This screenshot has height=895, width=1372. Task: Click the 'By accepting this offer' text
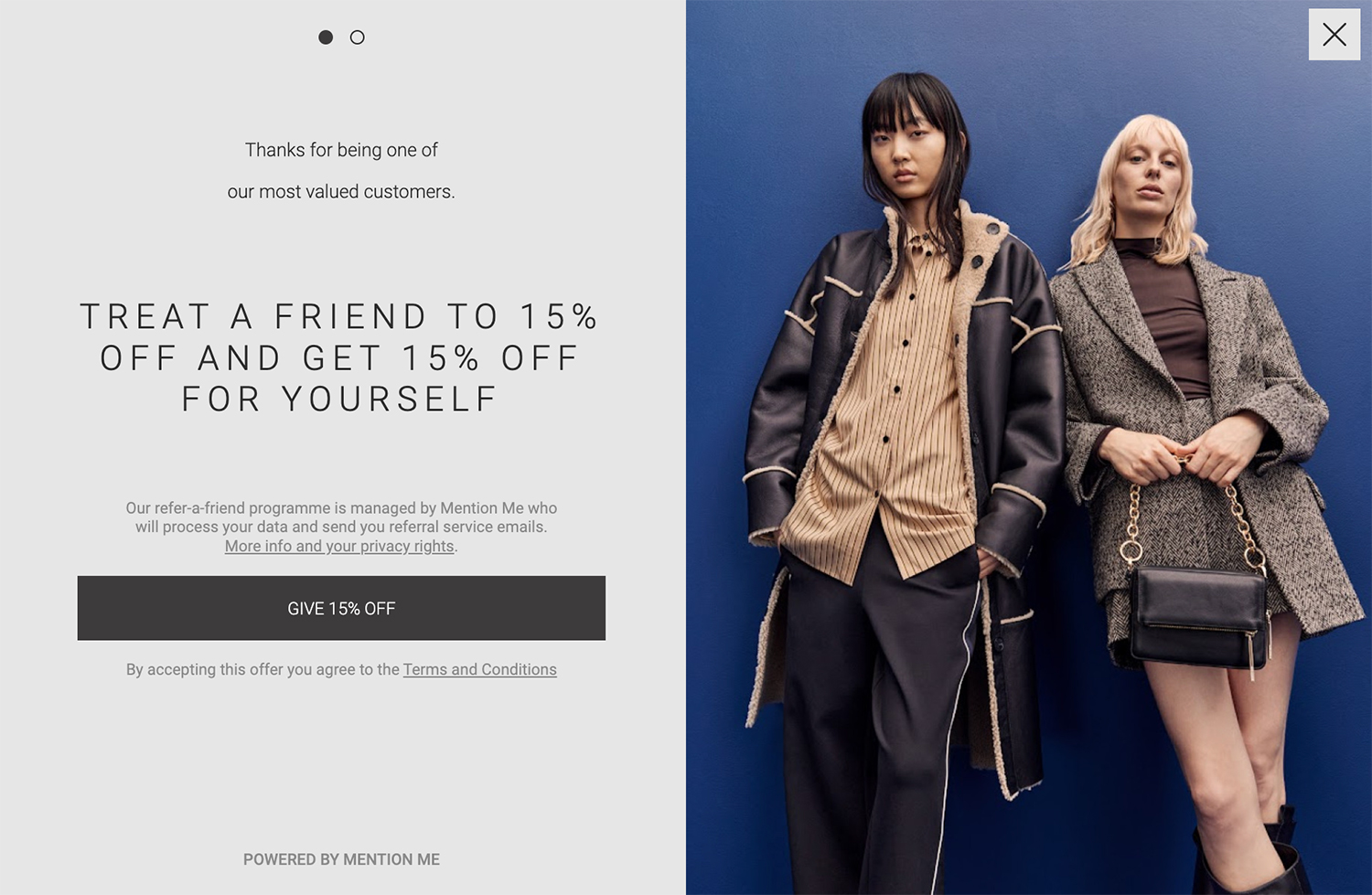(263, 669)
